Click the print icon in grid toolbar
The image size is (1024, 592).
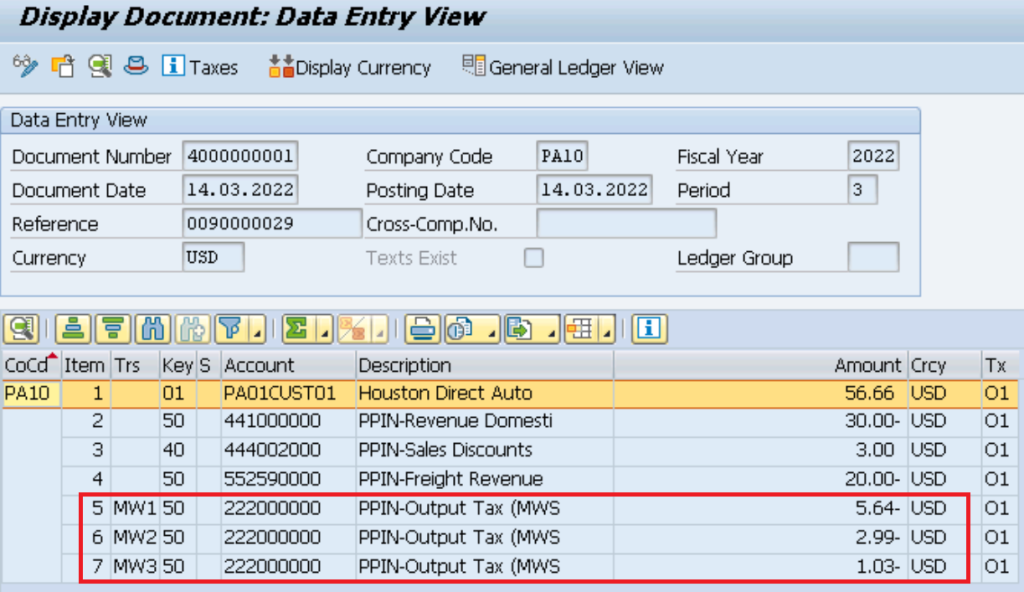422,328
